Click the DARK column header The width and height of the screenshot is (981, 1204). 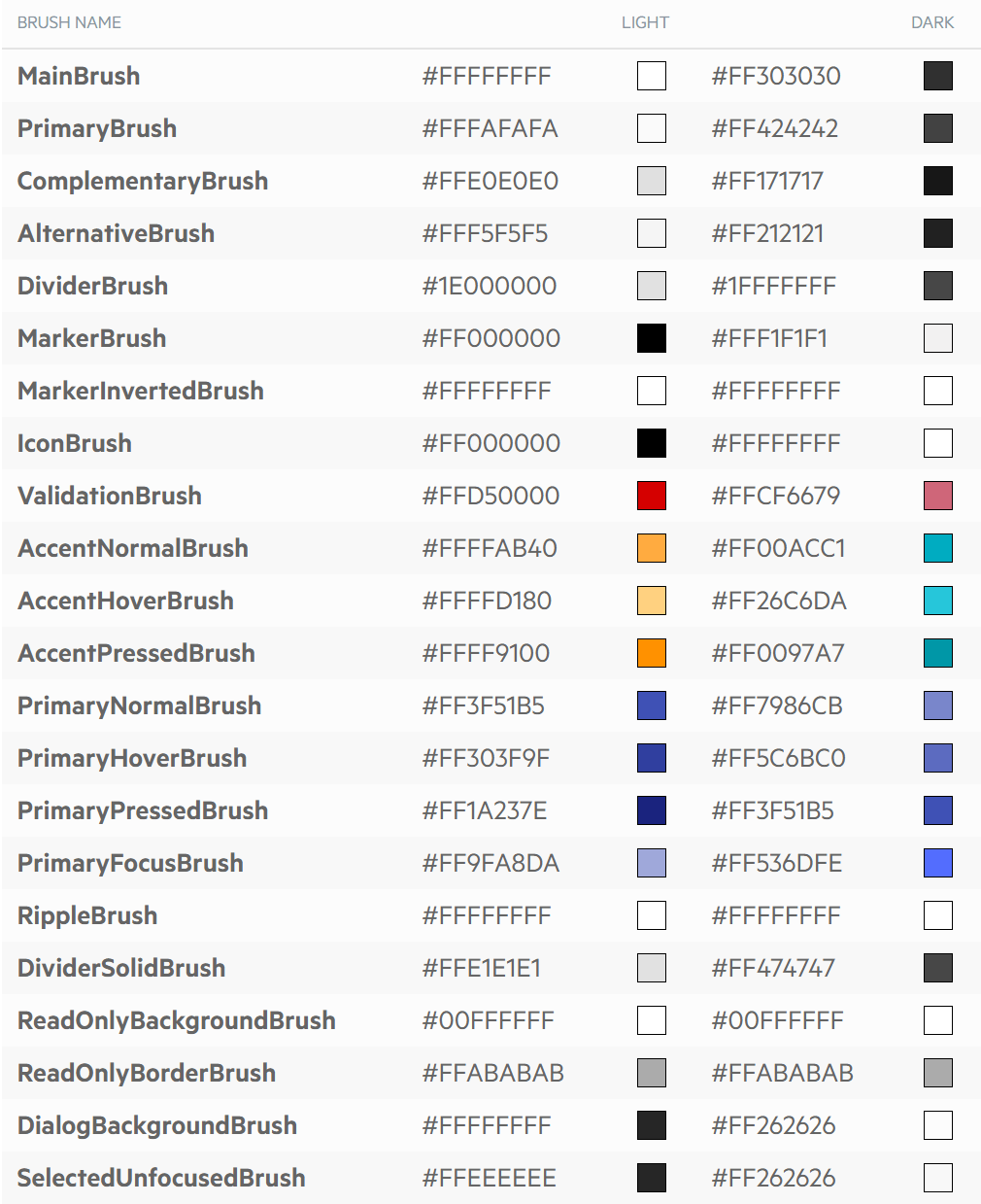click(x=932, y=22)
